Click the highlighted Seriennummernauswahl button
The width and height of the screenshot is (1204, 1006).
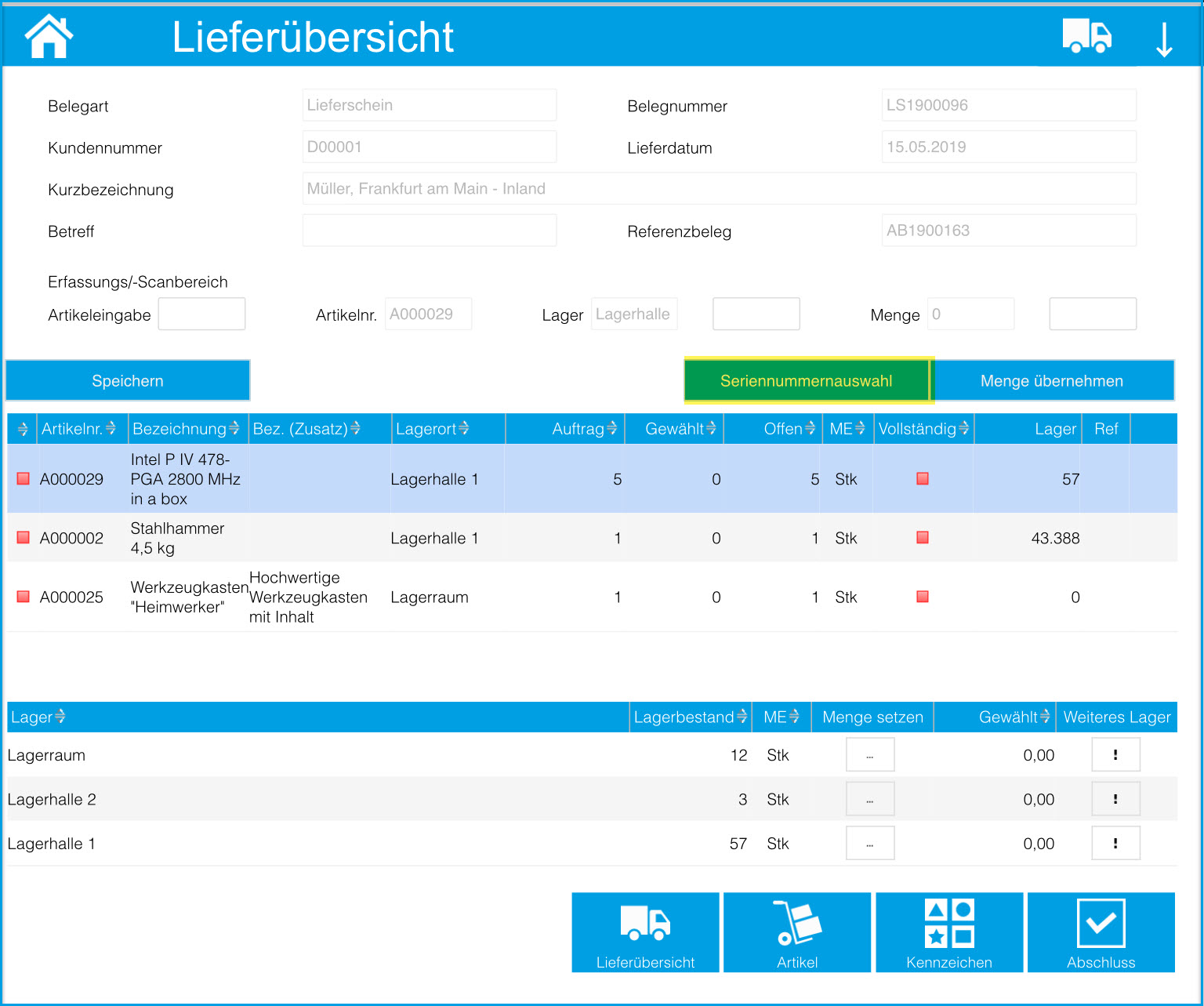[807, 380]
